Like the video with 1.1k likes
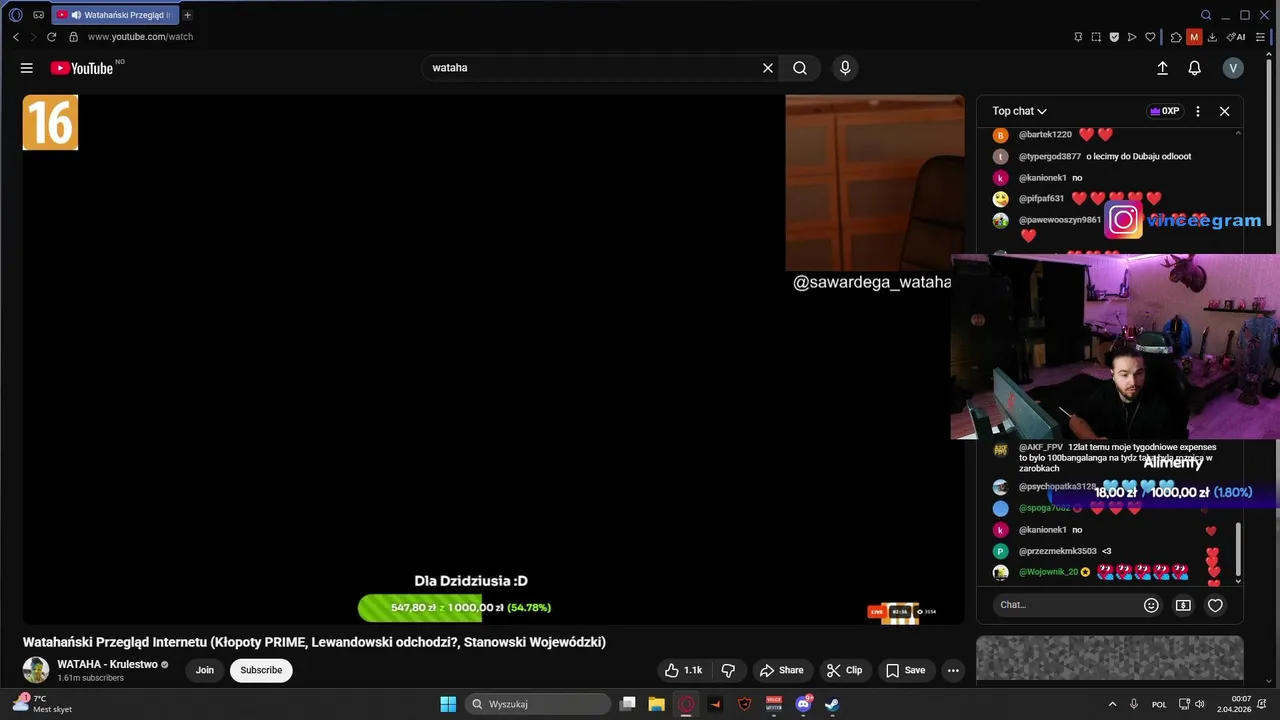The width and height of the screenshot is (1280, 720). (x=684, y=670)
